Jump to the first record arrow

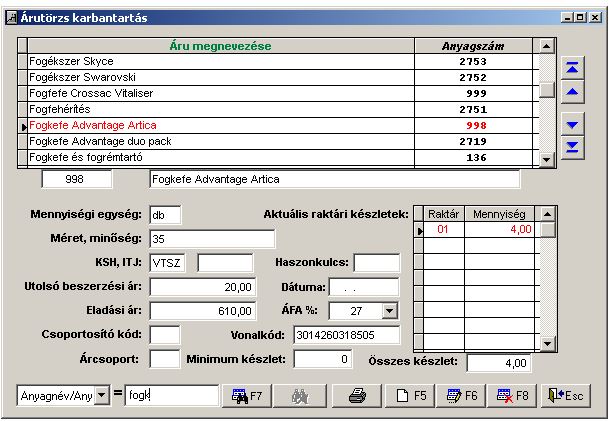pos(572,67)
